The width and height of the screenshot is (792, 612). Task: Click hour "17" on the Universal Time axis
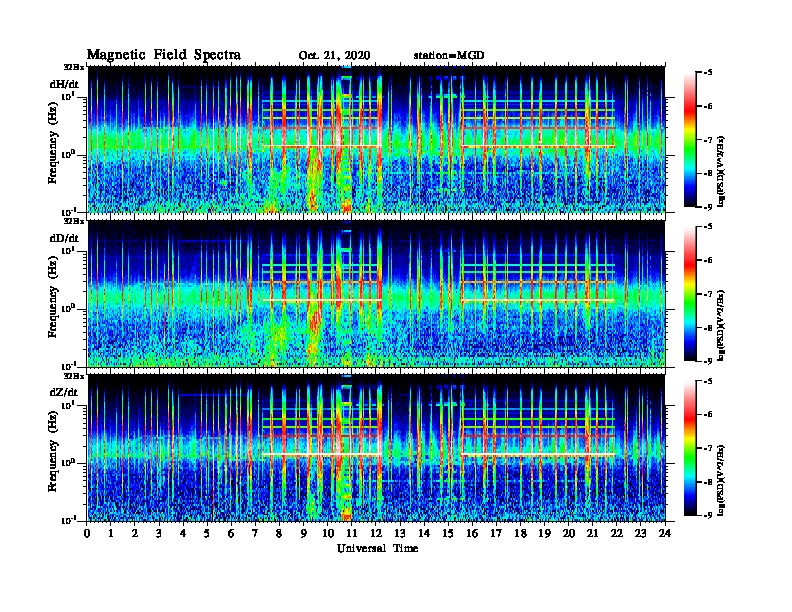[496, 533]
